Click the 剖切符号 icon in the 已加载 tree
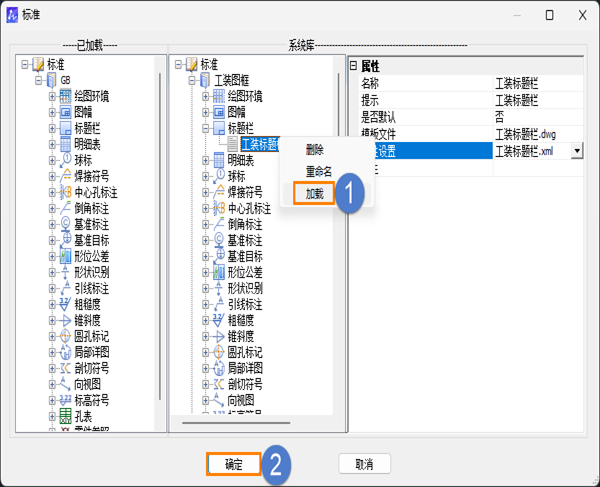The width and height of the screenshot is (600, 487). [65, 368]
